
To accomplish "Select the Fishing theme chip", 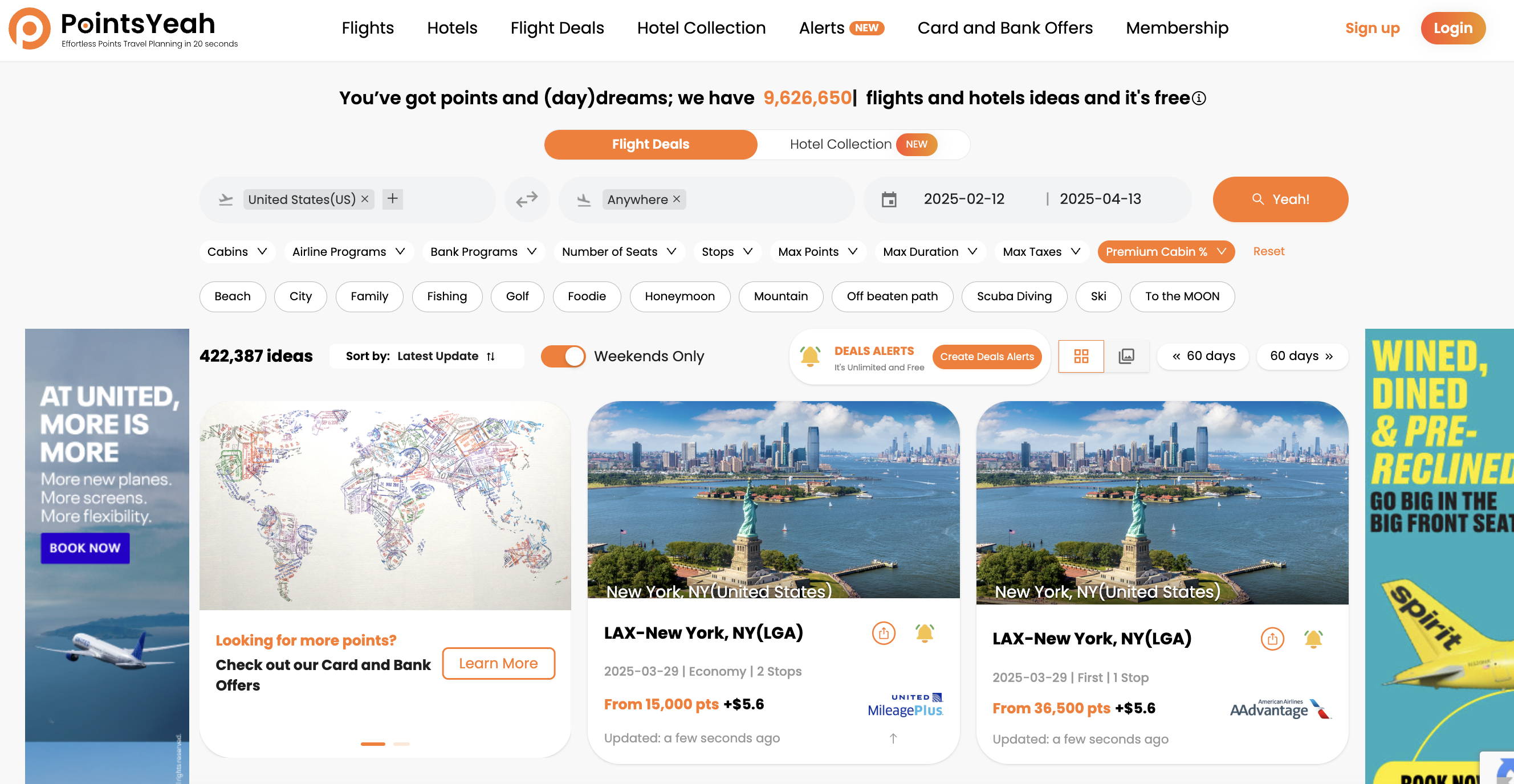I will pyautogui.click(x=447, y=297).
